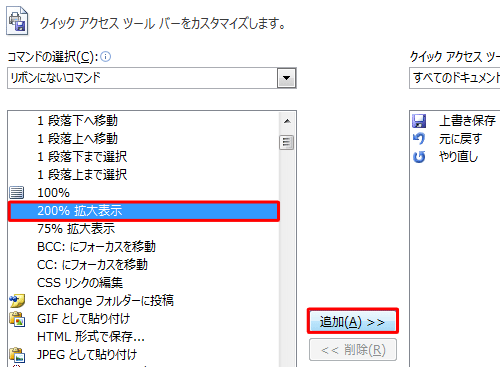This screenshot has width=500, height=367.
Task: Open the すべてのドキュメント combo box
Action: pyautogui.click(x=455, y=78)
